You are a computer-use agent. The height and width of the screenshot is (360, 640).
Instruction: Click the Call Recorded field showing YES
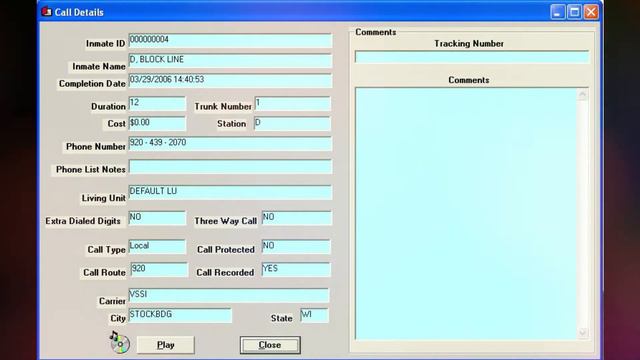[296, 269]
